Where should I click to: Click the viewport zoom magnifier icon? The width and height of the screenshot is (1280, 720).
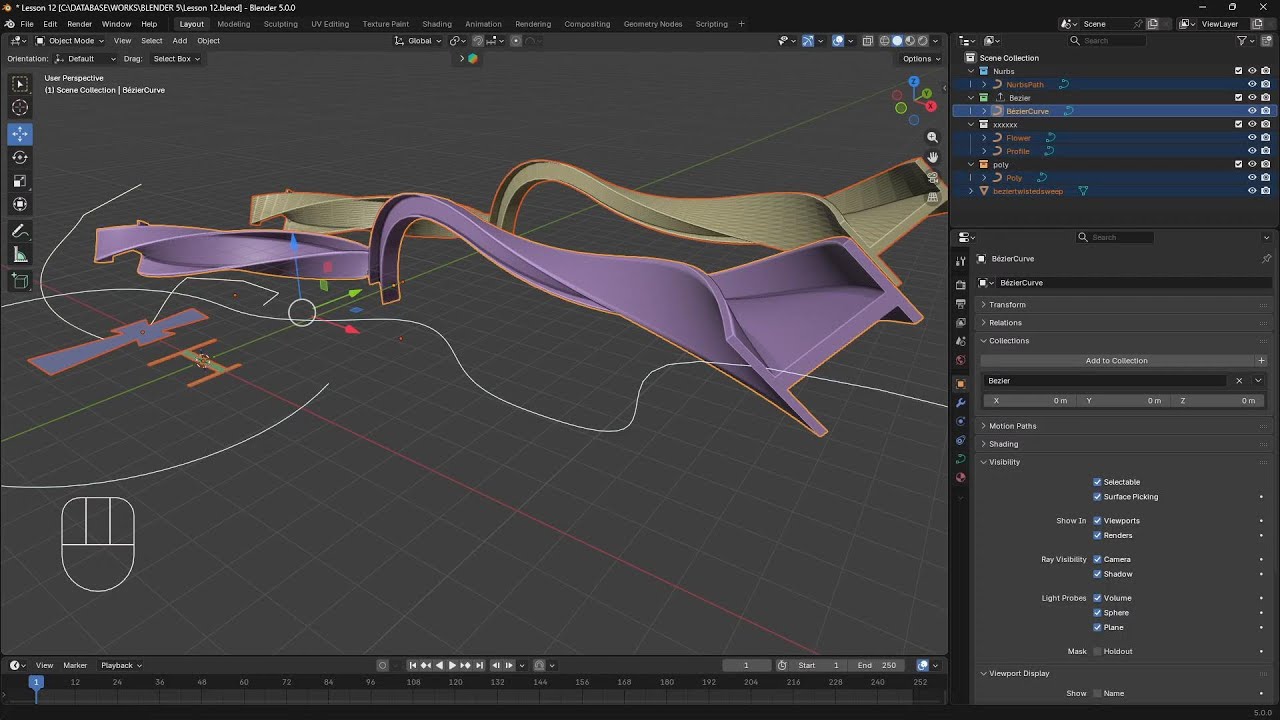[x=933, y=137]
